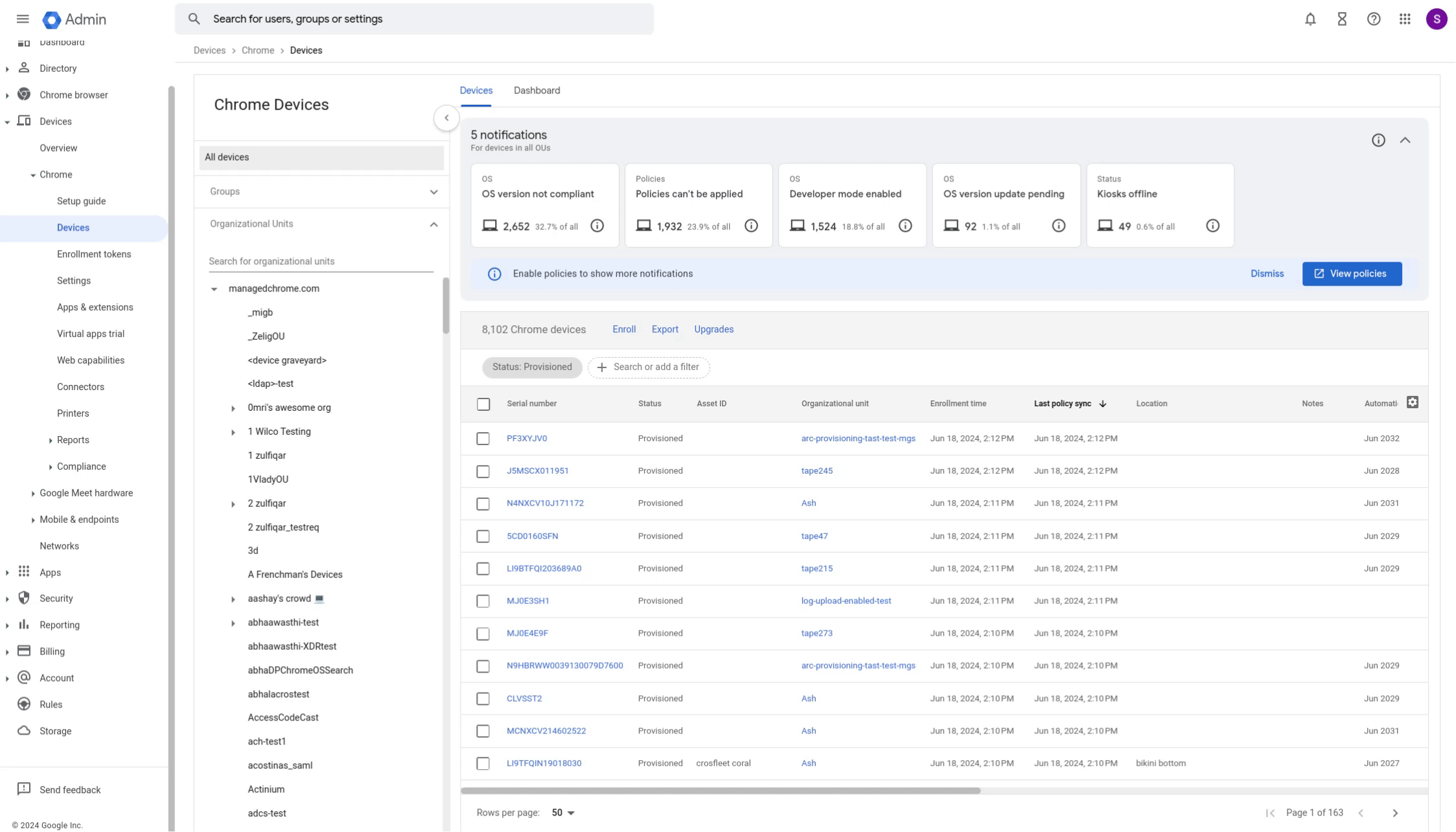
Task: Click the dismiss notifications collapse icon
Action: pyautogui.click(x=1406, y=140)
